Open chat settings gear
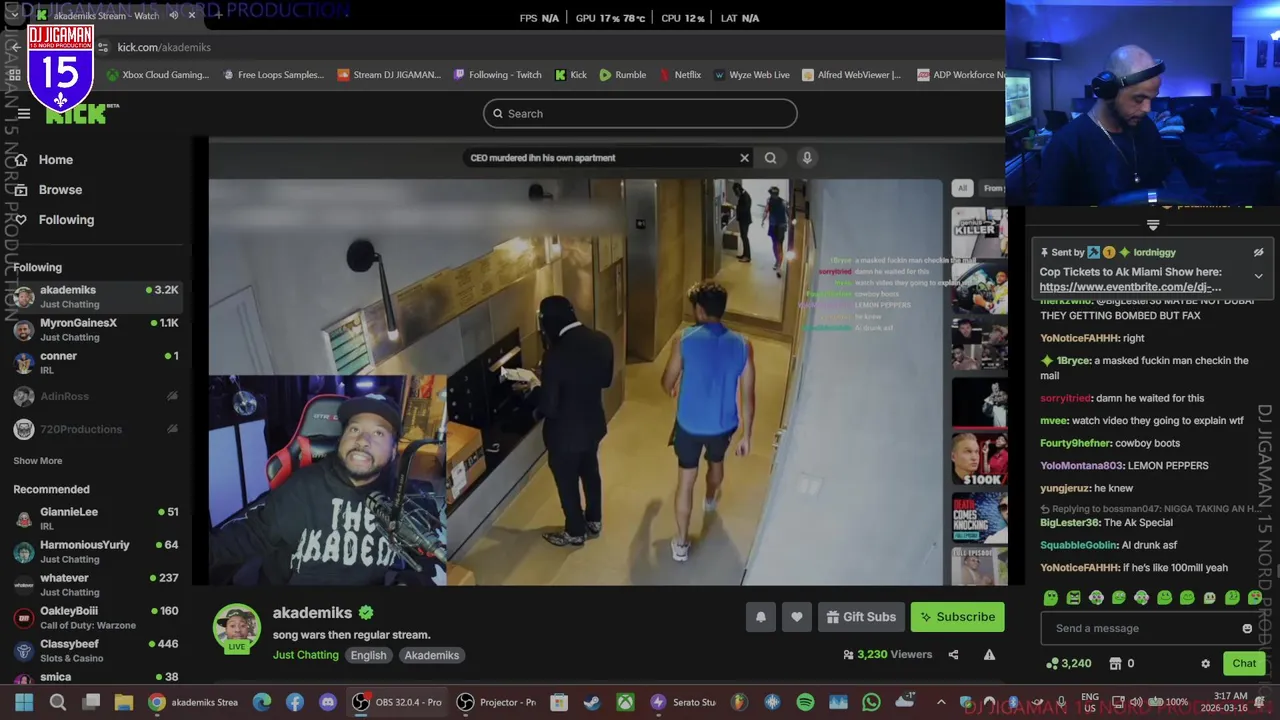Screen dimensions: 1280x720 (x=1205, y=664)
